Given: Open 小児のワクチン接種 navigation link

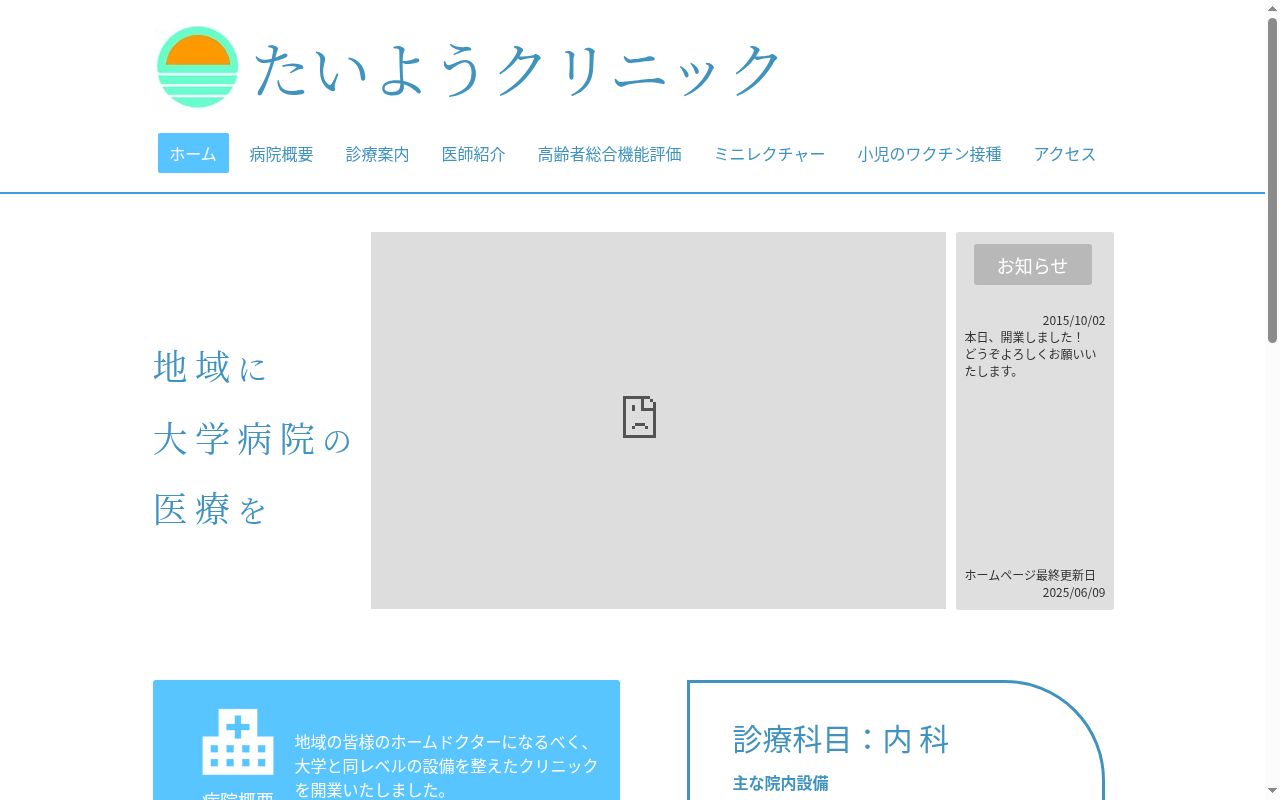Looking at the screenshot, I should click(930, 154).
